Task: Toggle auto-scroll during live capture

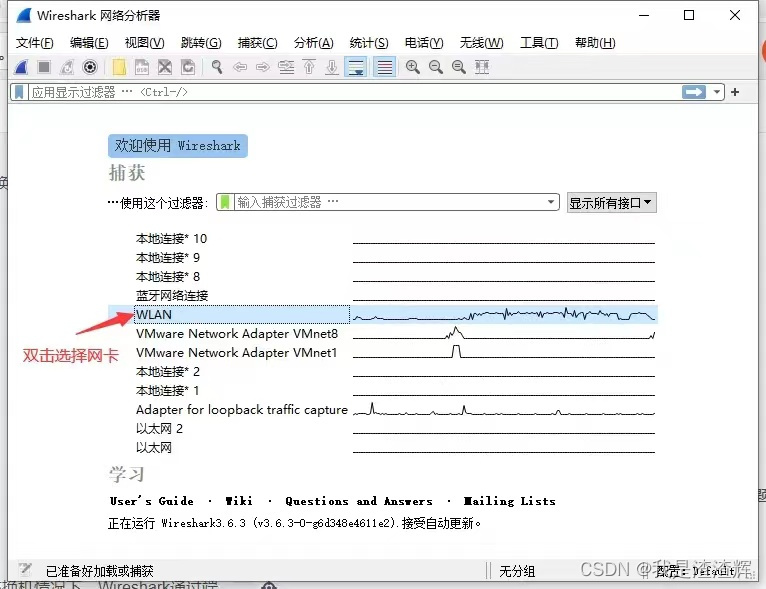Action: click(356, 67)
